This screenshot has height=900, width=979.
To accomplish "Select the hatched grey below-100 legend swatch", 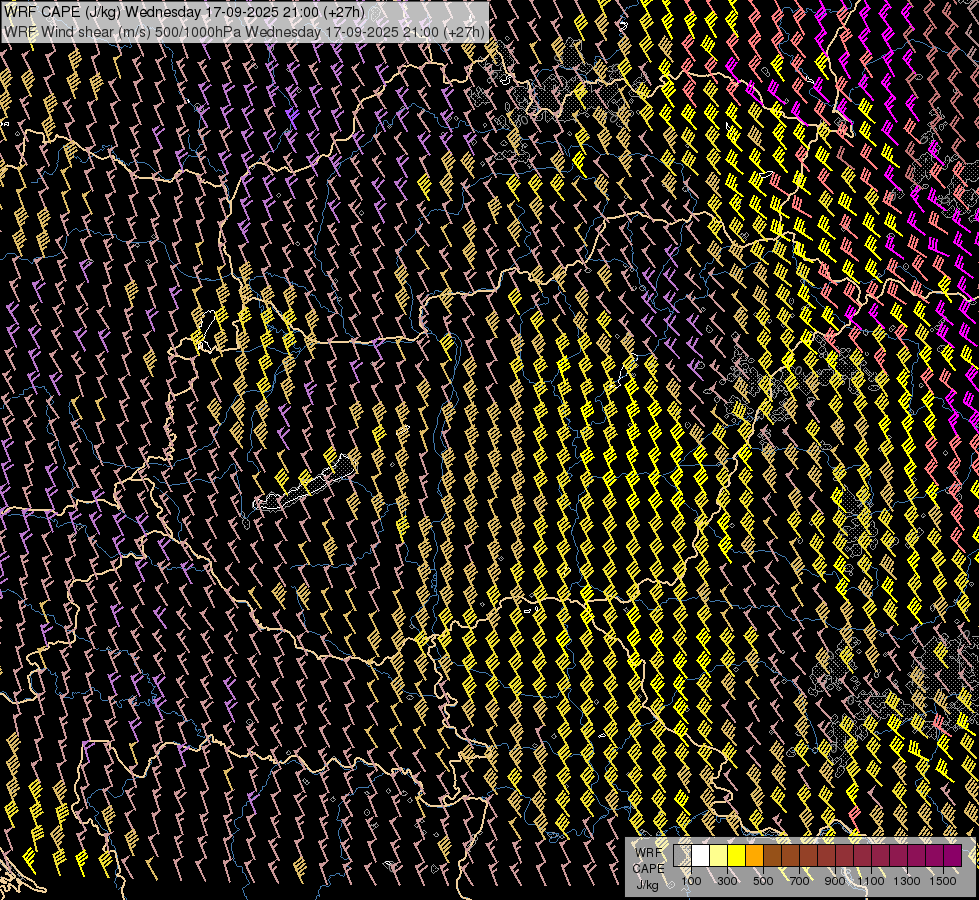I will point(682,855).
